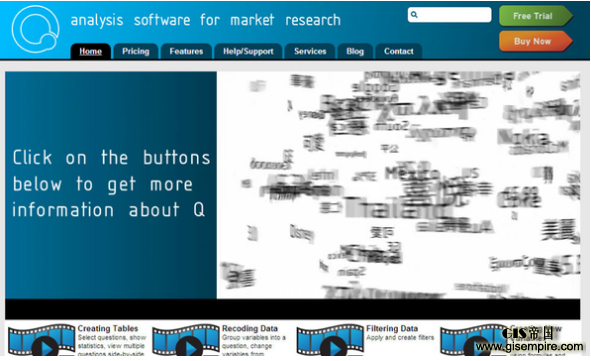Click the magnifier icon in search box
Screen dimensions: 591x361
pyautogui.click(x=414, y=15)
